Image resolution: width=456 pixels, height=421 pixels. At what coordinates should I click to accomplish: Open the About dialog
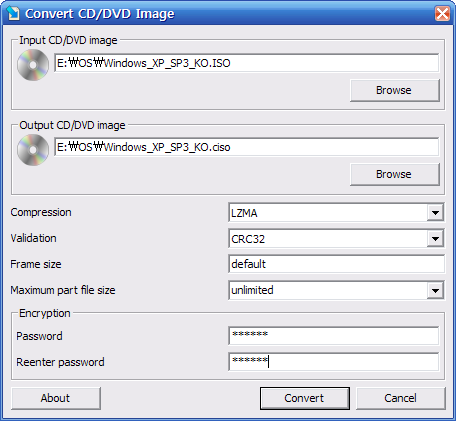(x=56, y=398)
